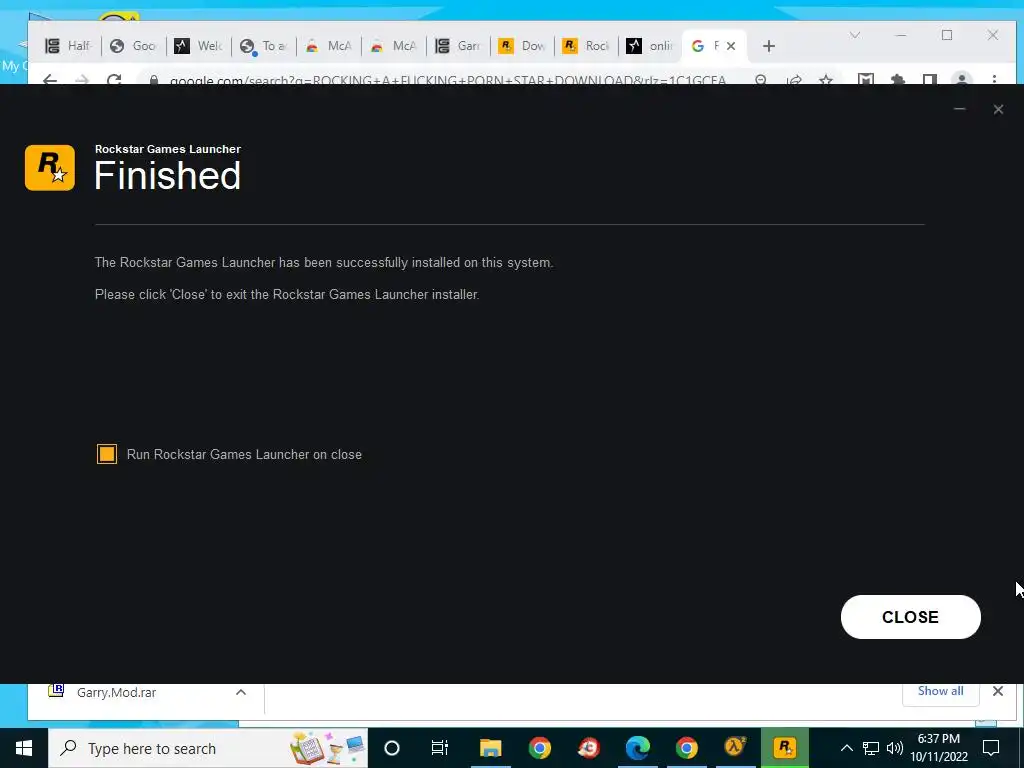This screenshot has width=1024, height=768.
Task: Open a new Chrome tab with plus icon
Action: pyautogui.click(x=769, y=46)
